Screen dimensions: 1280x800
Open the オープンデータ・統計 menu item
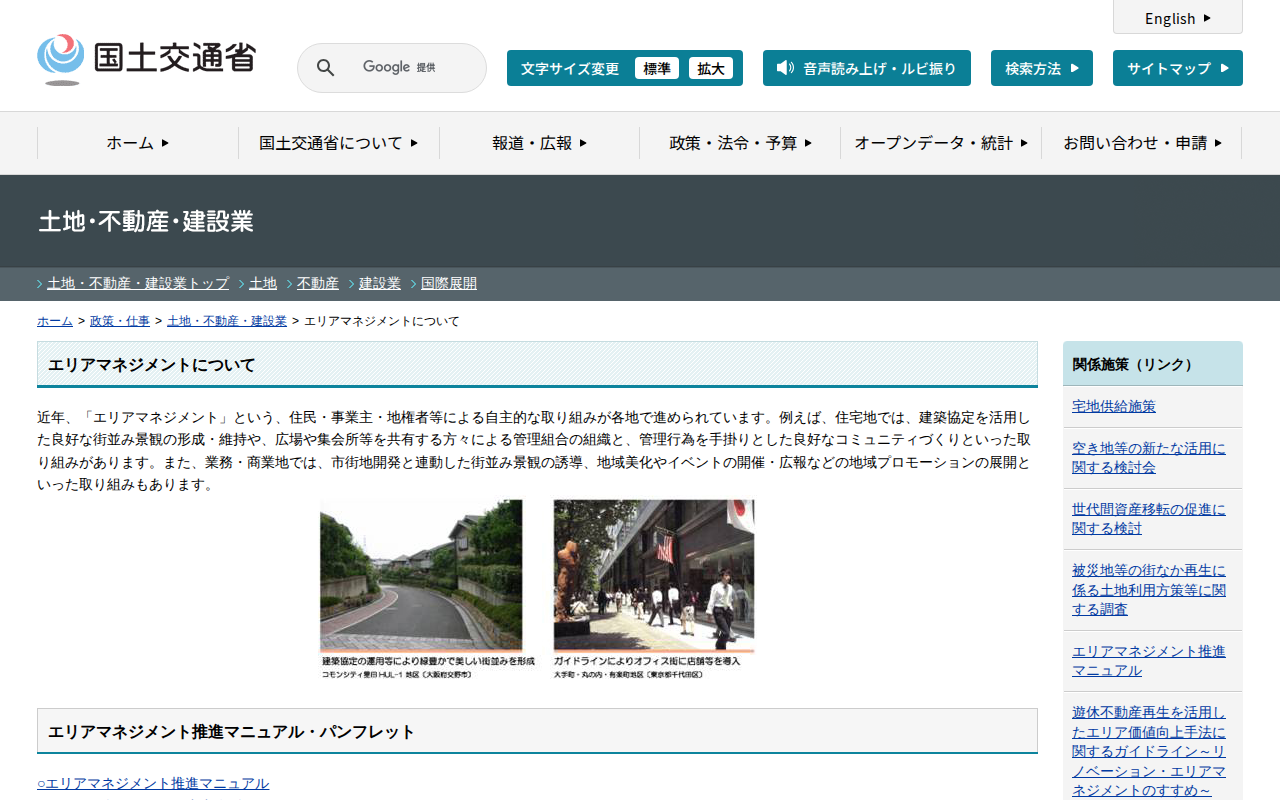pyautogui.click(x=940, y=143)
